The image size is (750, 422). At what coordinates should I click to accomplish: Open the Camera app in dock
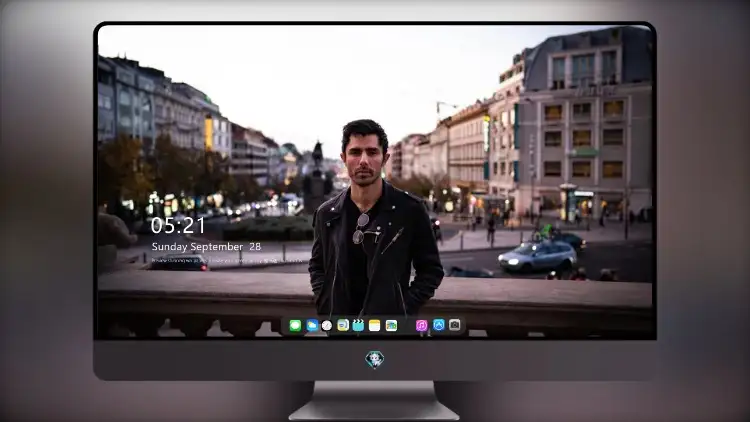[x=455, y=325]
